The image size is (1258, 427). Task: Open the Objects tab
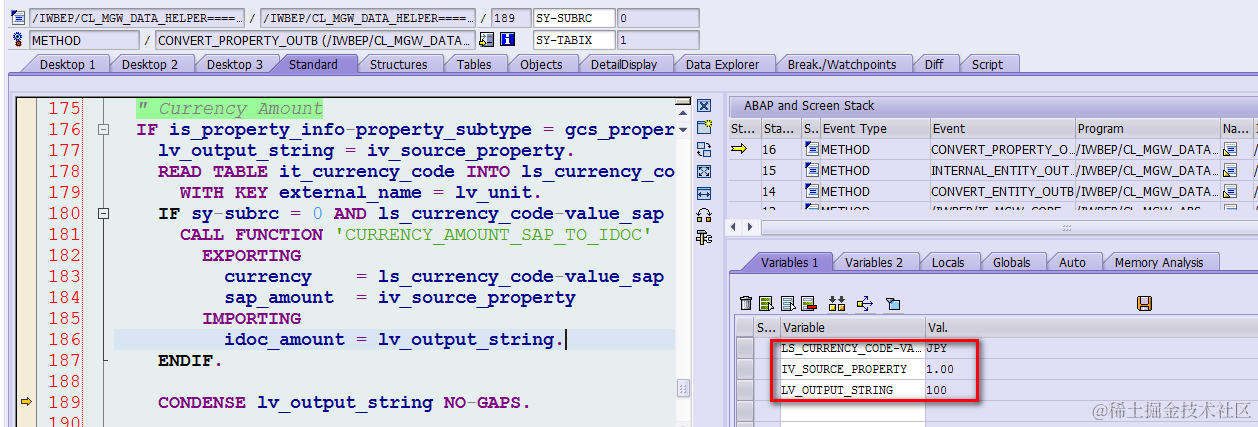[x=541, y=64]
